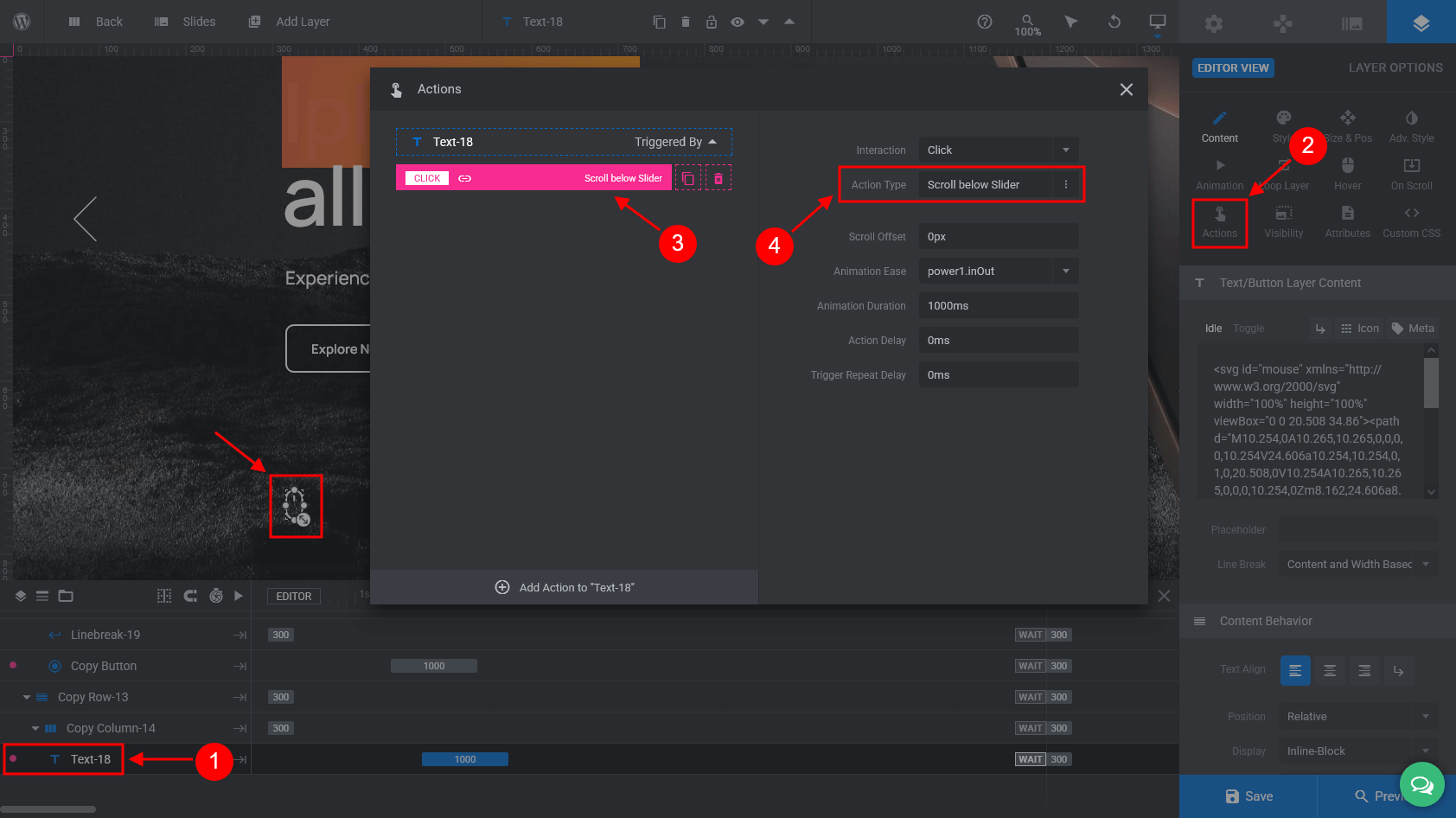Select the Text-18 timeline 1000 bar
1456x818 pixels.
(465, 759)
